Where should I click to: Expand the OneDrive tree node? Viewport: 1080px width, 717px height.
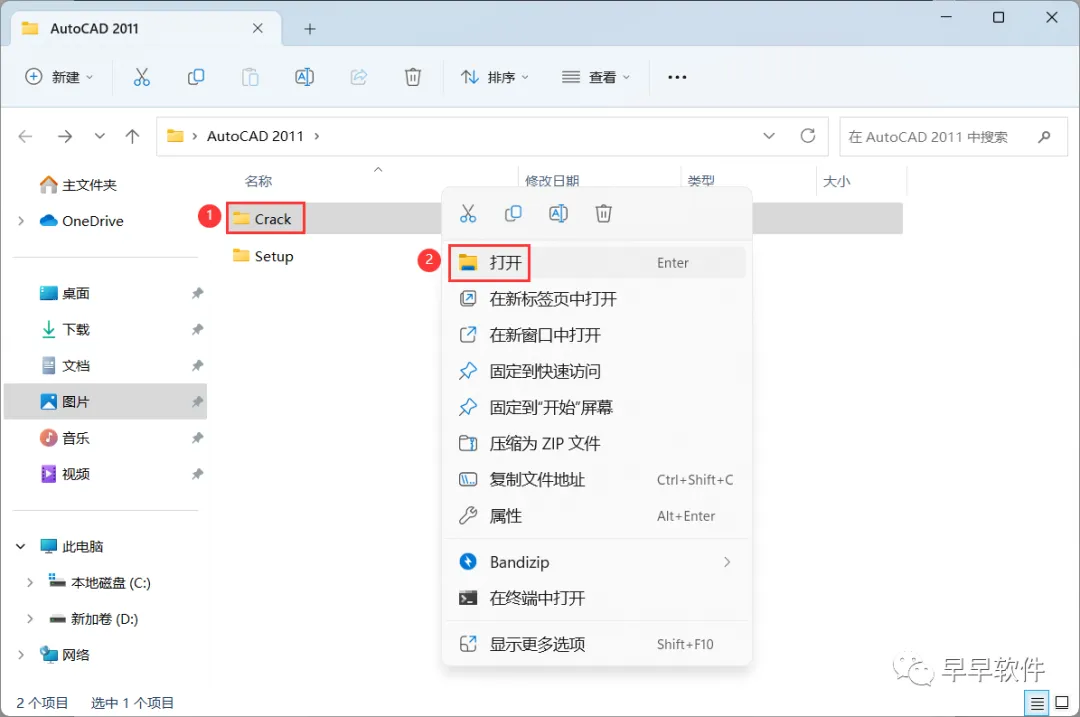pyautogui.click(x=21, y=221)
